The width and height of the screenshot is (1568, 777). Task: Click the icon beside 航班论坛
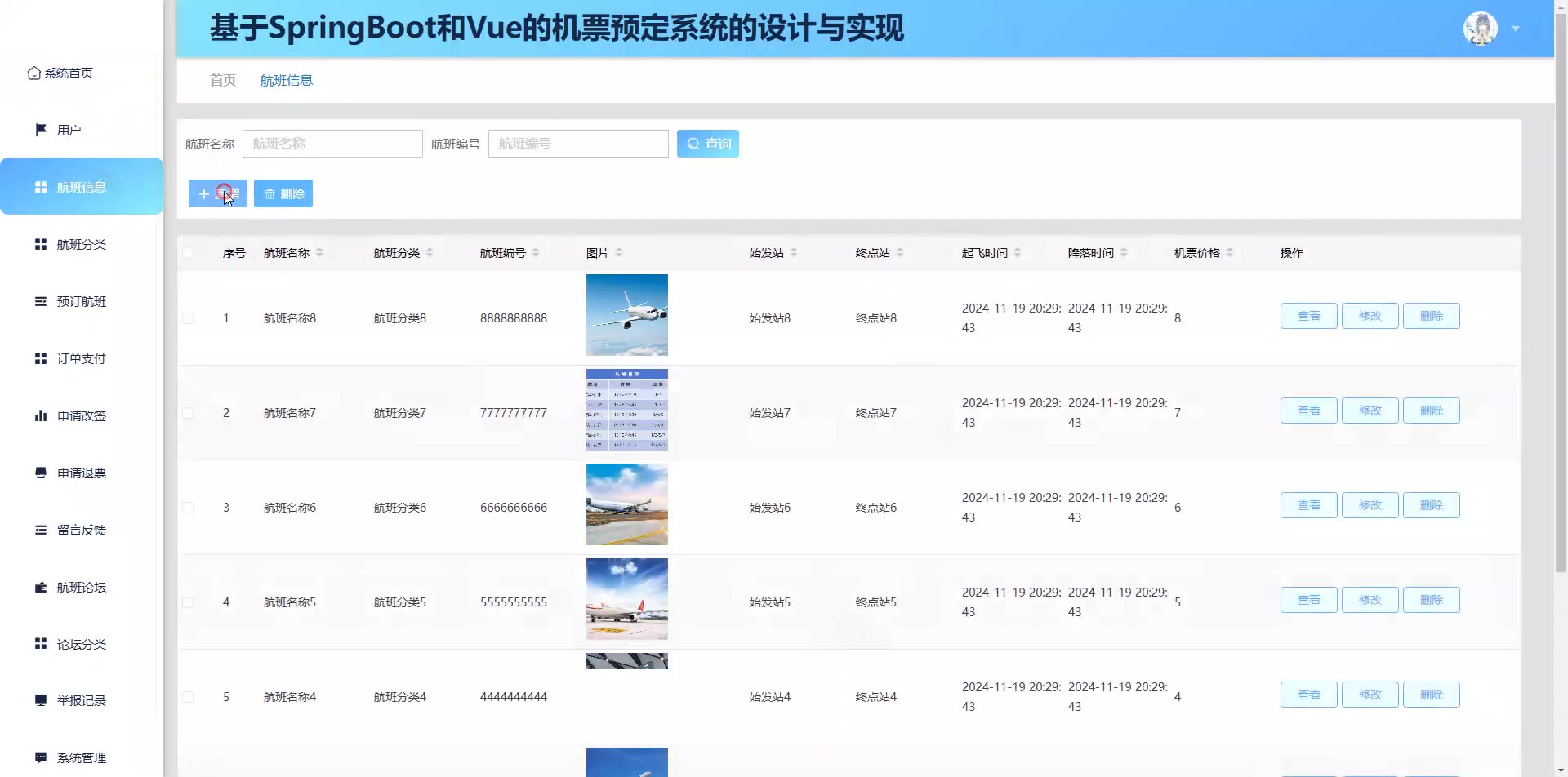click(41, 587)
